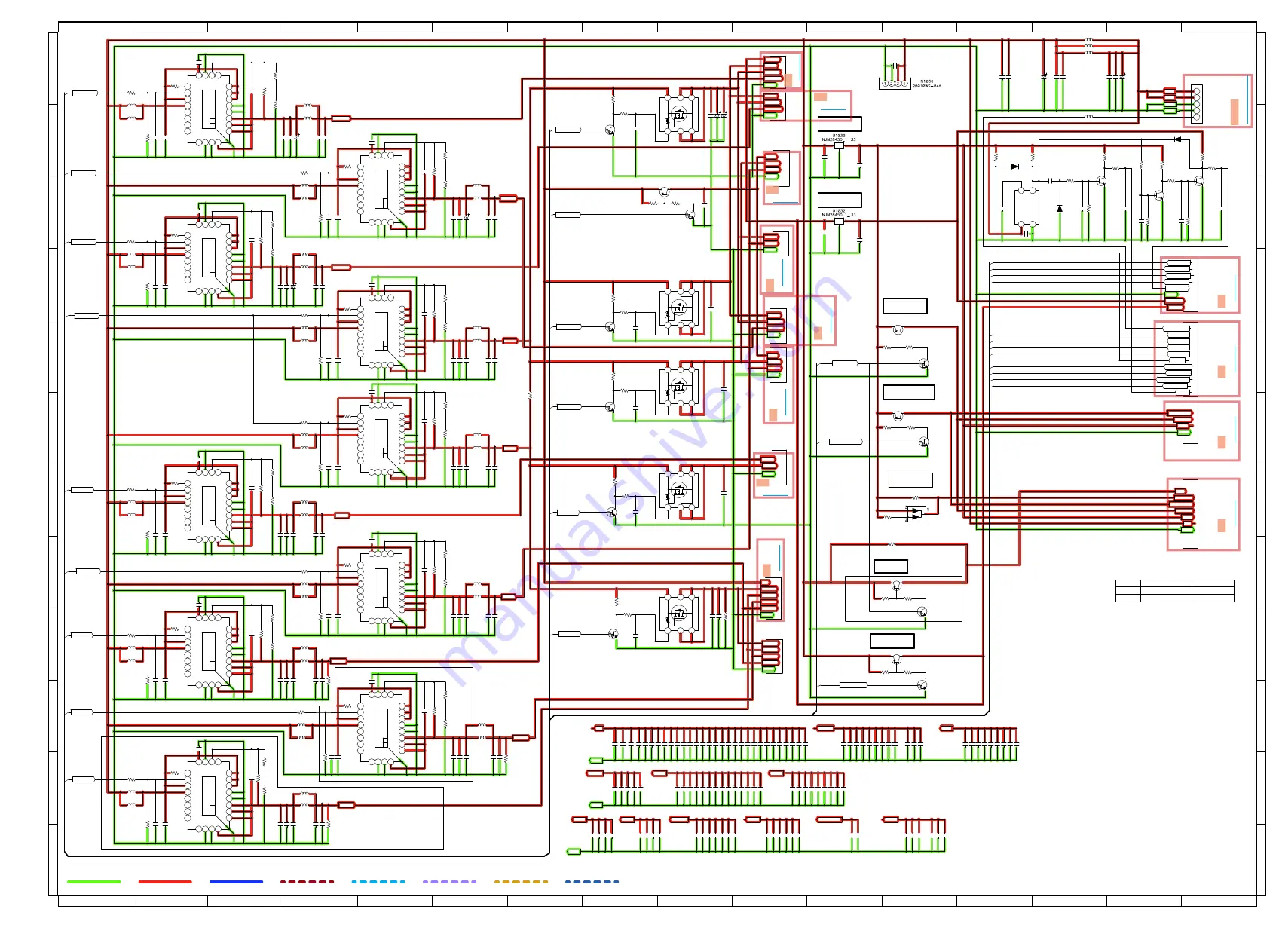Click the solid green legend line
This screenshot has height=952, width=1282.
point(93,881)
